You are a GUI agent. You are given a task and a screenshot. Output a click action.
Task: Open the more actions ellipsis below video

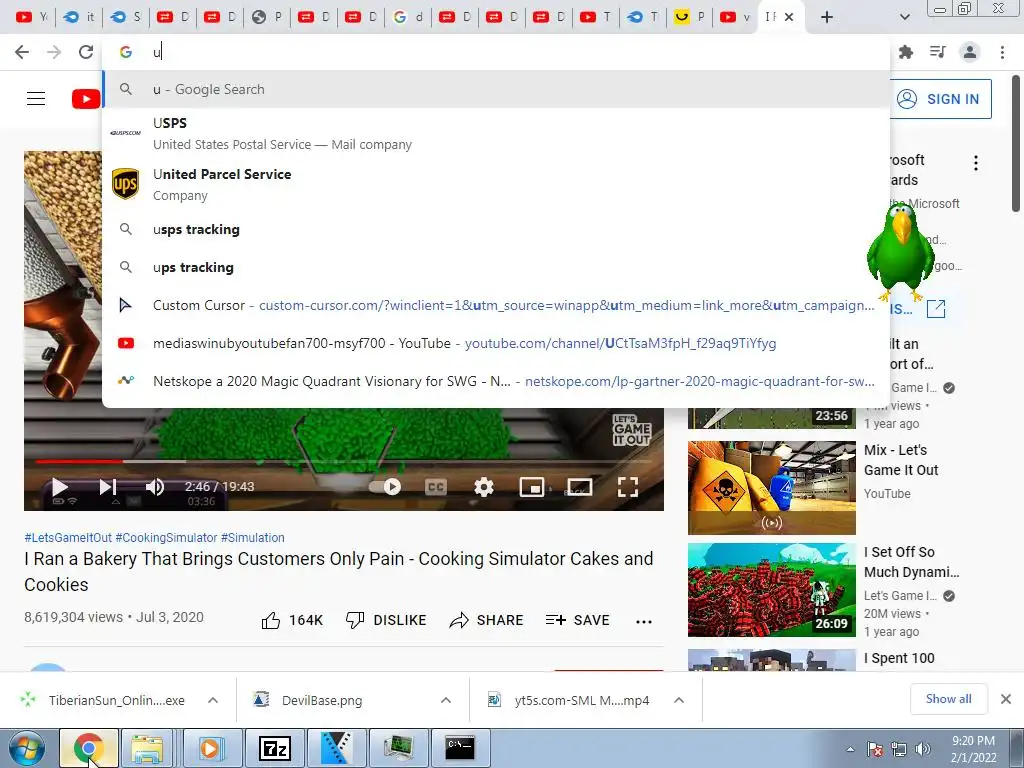tap(644, 621)
